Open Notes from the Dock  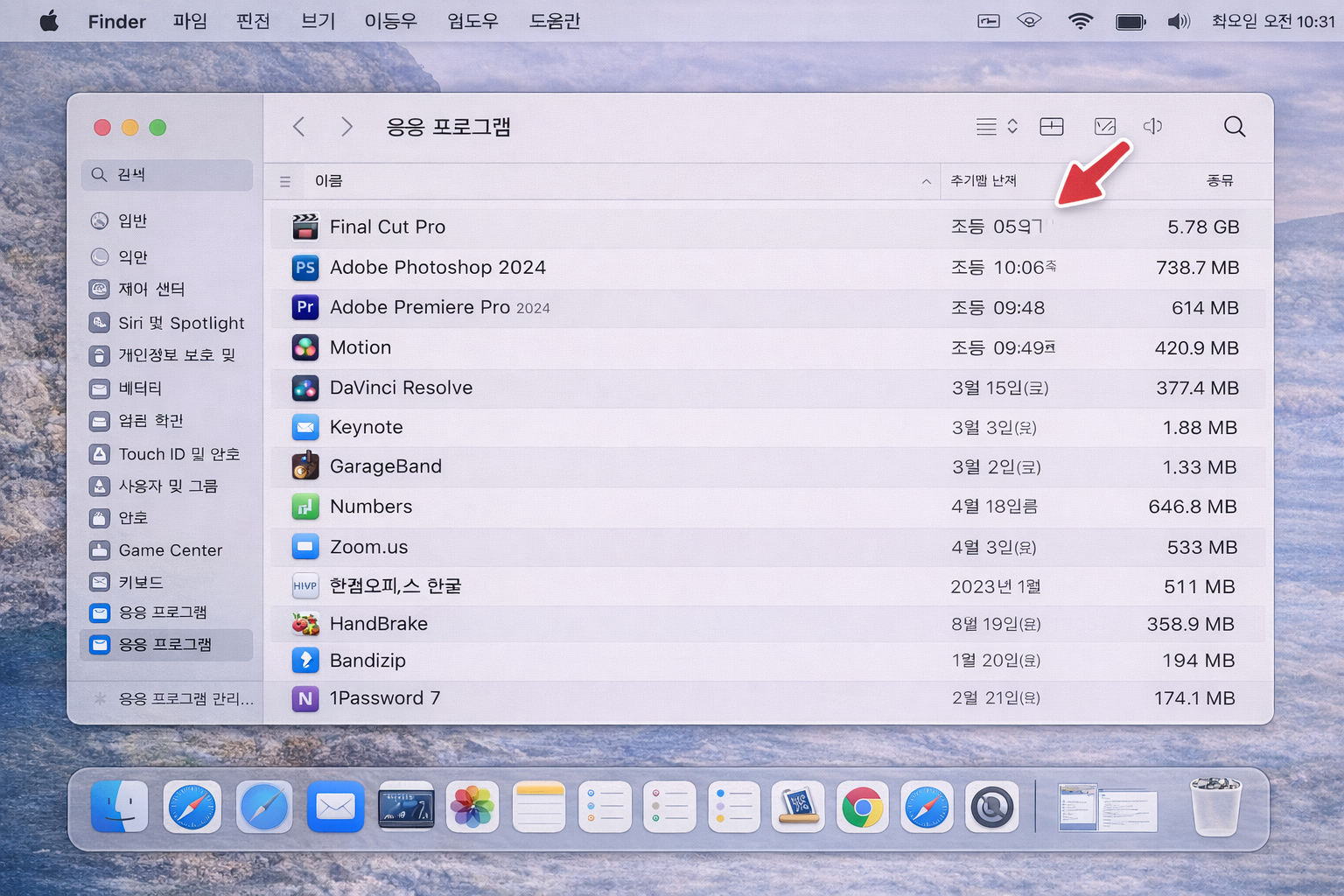[539, 807]
